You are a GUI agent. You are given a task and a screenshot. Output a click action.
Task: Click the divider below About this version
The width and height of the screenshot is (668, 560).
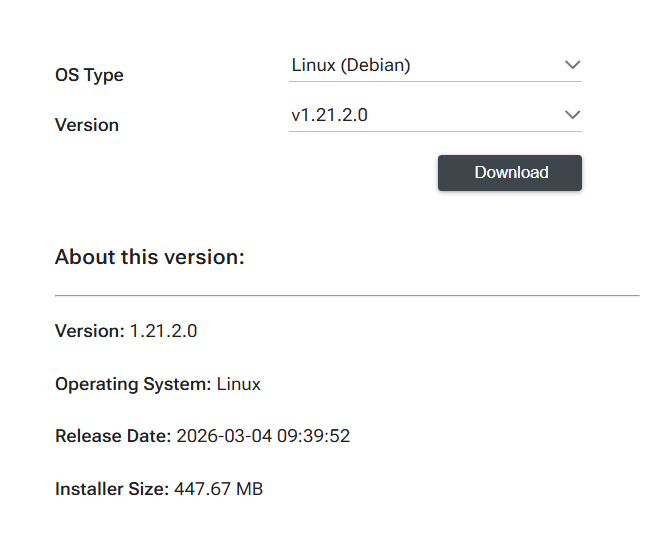tap(347, 295)
